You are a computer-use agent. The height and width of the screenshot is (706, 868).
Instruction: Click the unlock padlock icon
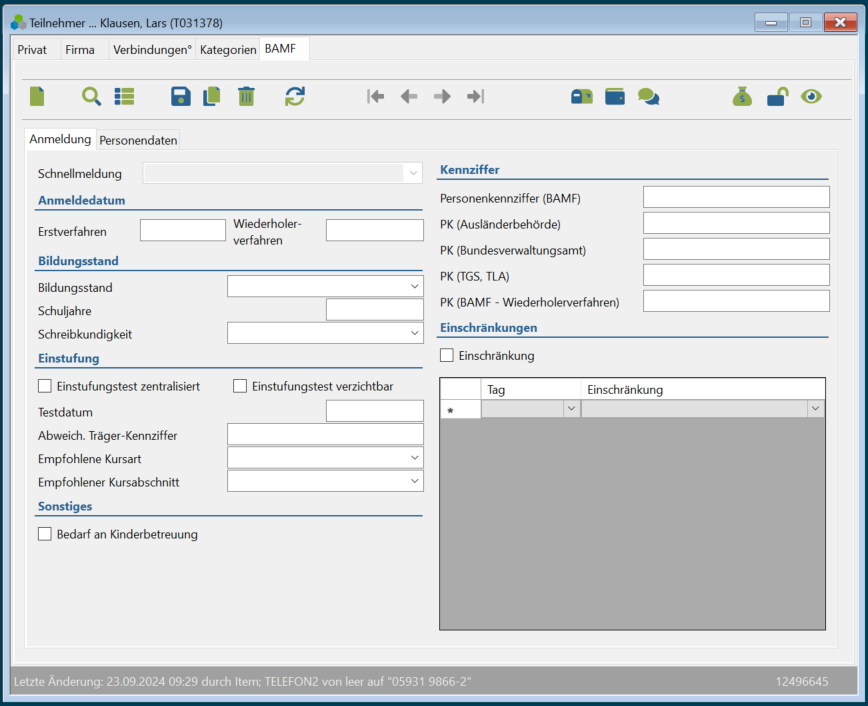pyautogui.click(x=777, y=97)
